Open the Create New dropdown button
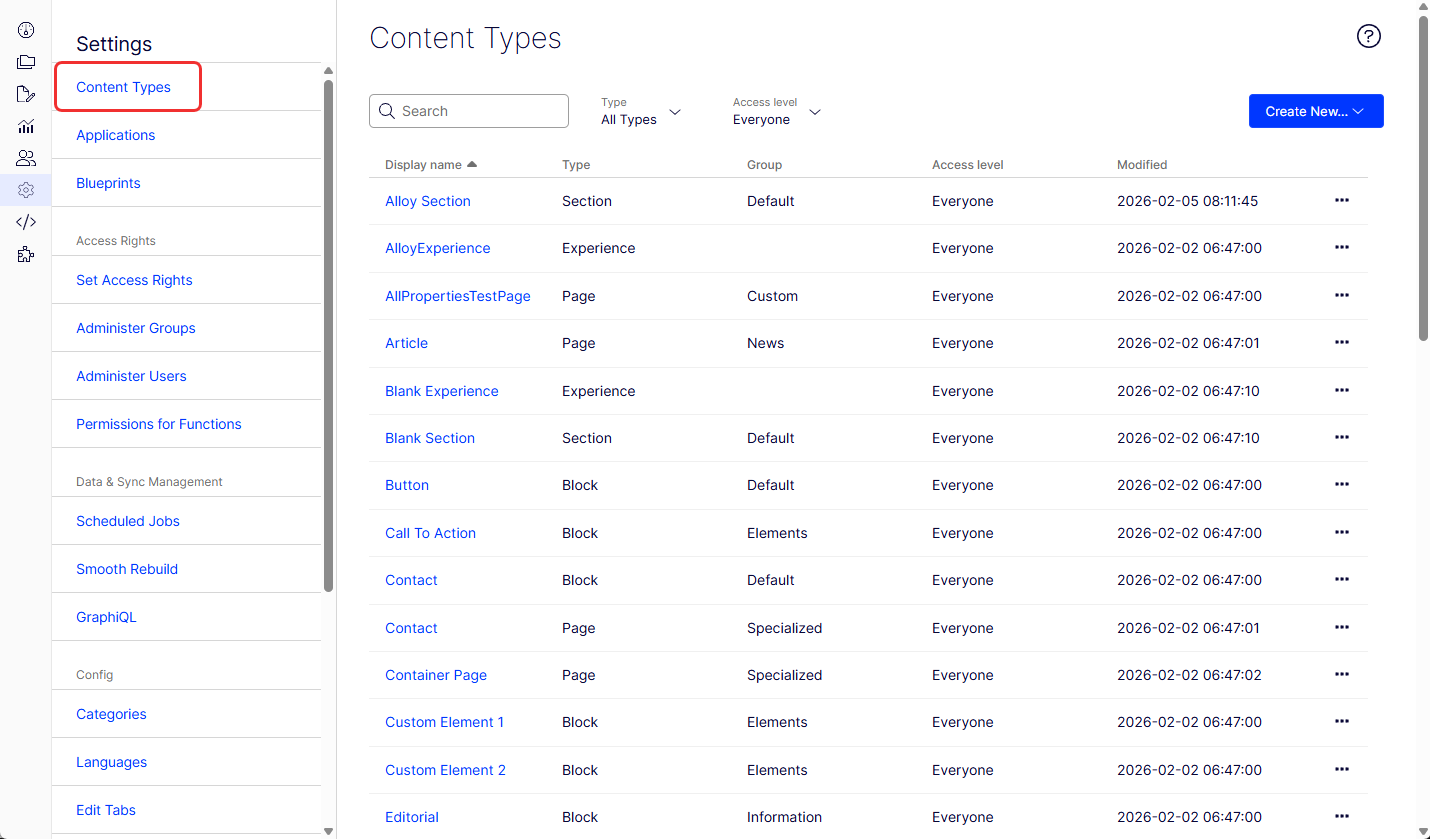Screen dimensions: 1430x839 pyautogui.click(x=1316, y=111)
